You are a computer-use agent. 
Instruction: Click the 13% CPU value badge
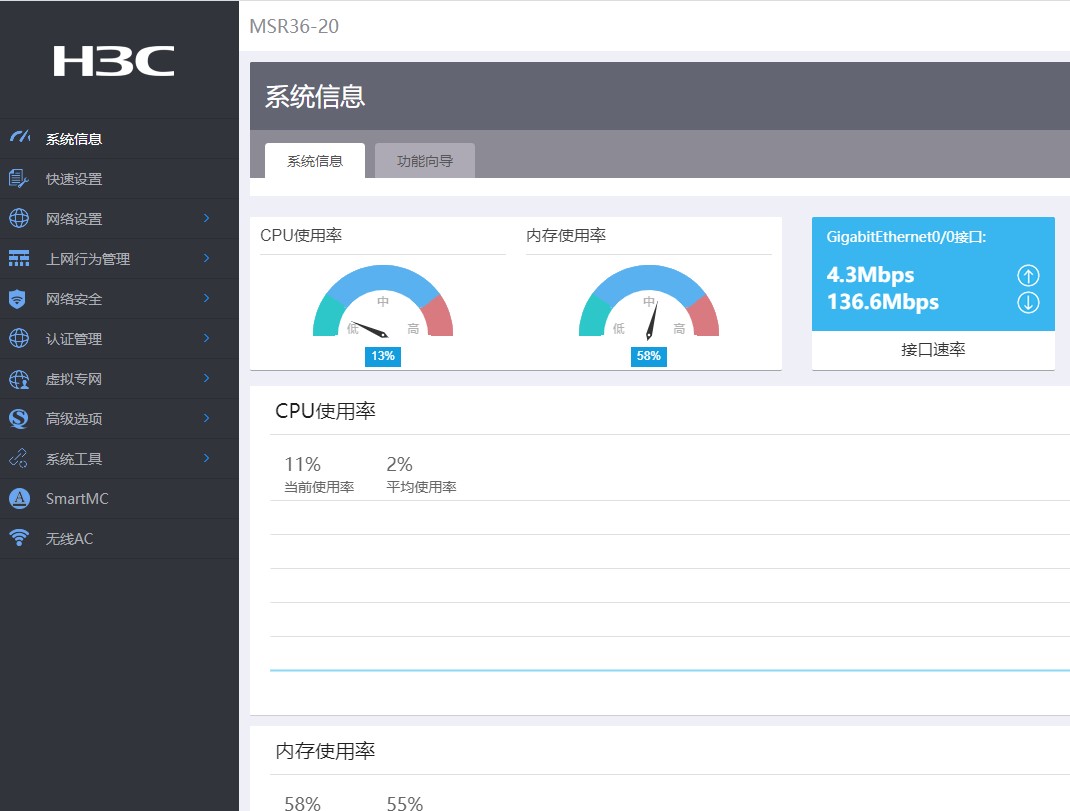[x=383, y=356]
